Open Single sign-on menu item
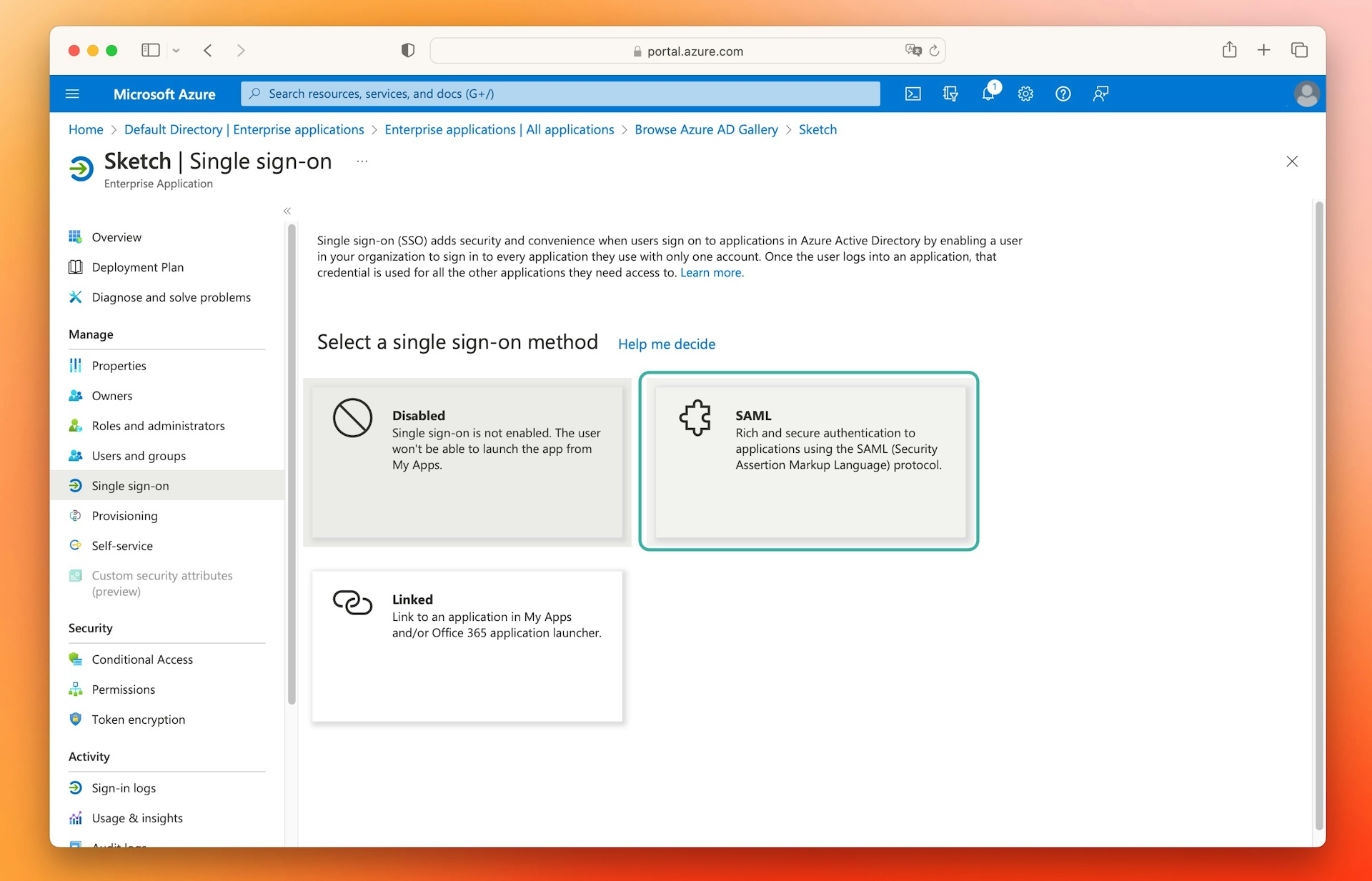The width and height of the screenshot is (1372, 881). pos(167,485)
